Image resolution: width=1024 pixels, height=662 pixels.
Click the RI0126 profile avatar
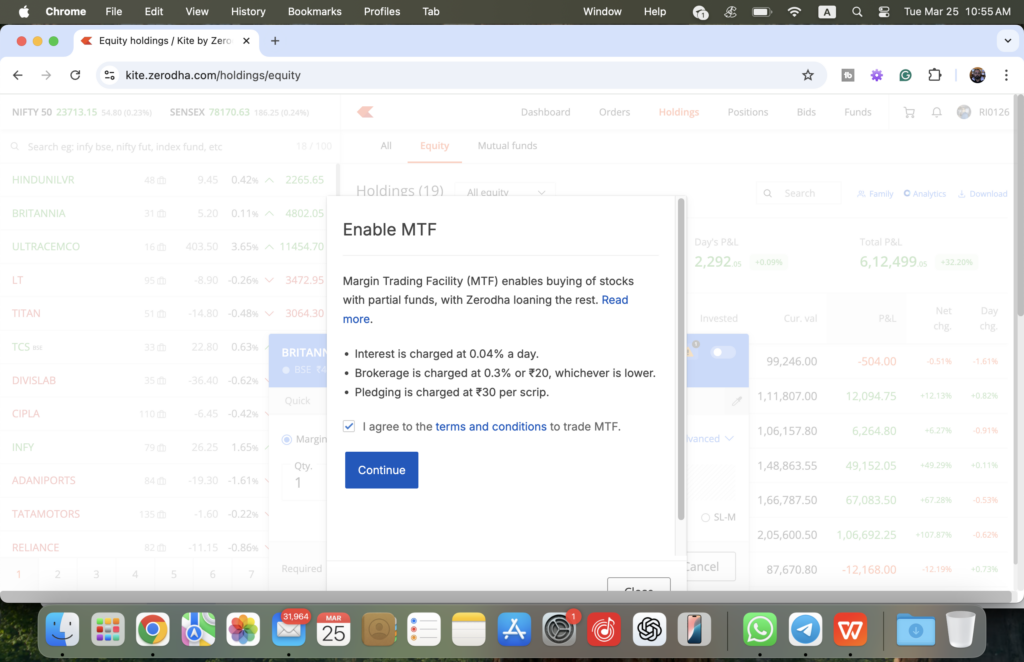[x=963, y=112]
